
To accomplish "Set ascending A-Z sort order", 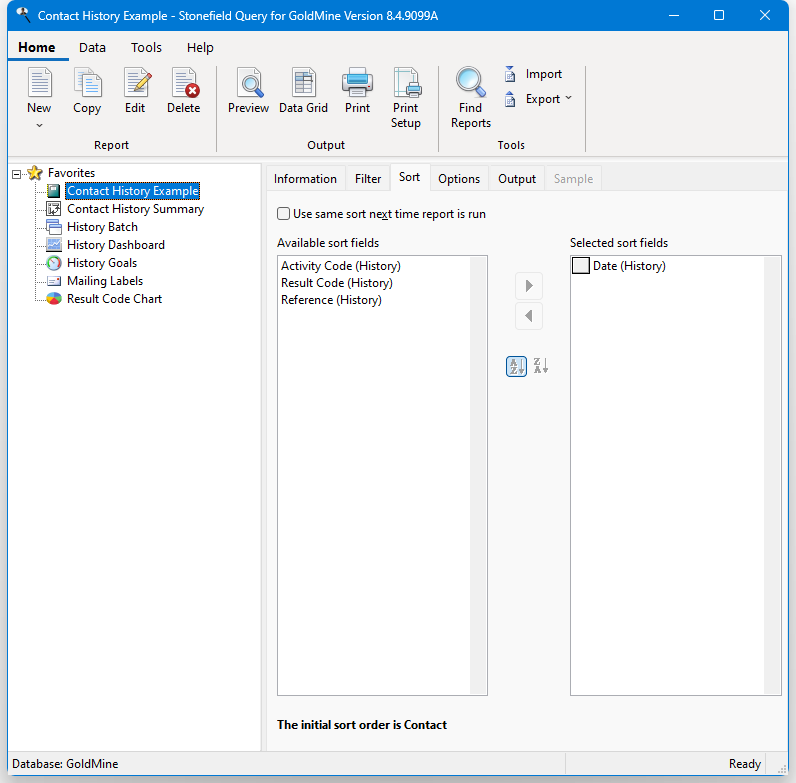I will click(x=516, y=366).
